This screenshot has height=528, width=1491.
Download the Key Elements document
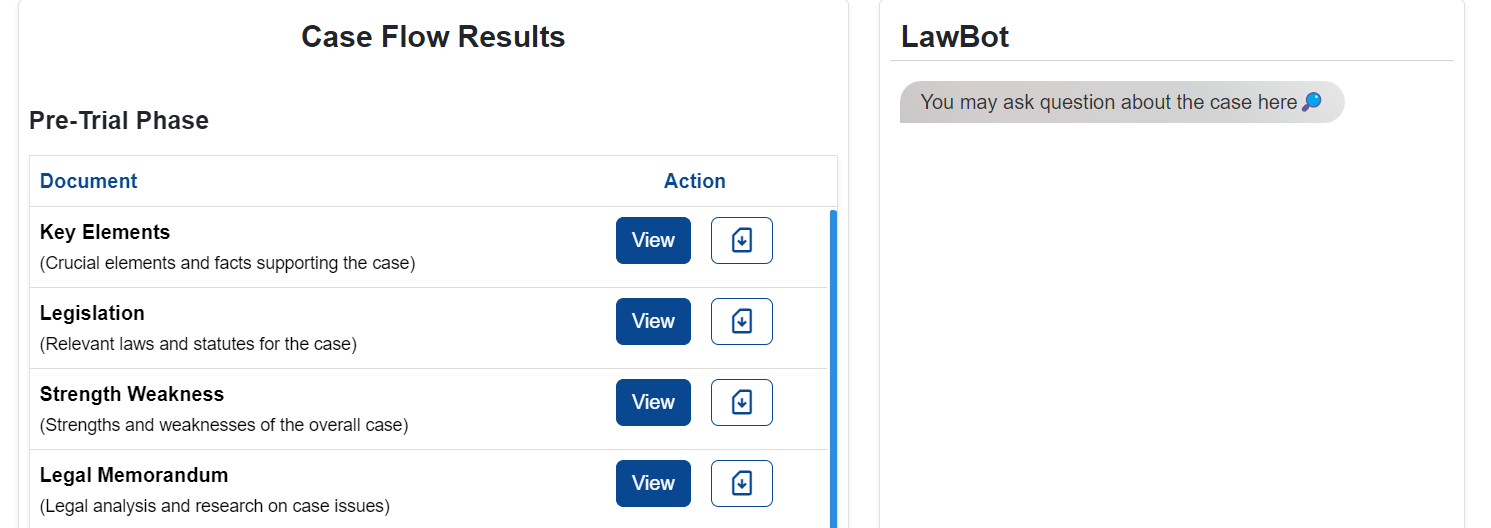(741, 240)
